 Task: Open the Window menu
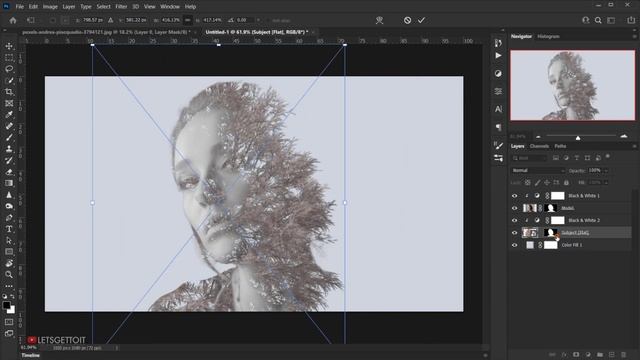[170, 7]
